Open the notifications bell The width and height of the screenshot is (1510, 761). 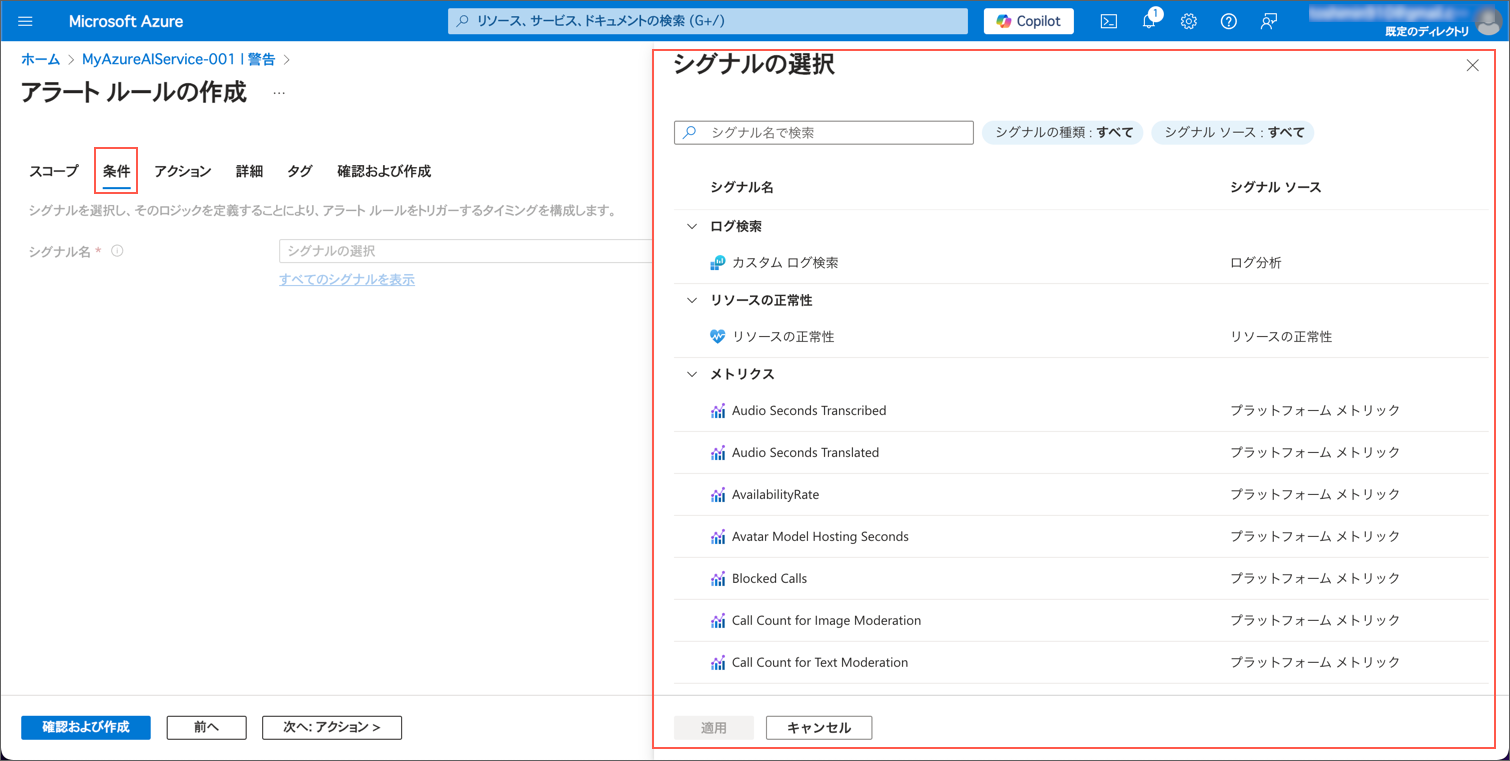(x=1149, y=21)
